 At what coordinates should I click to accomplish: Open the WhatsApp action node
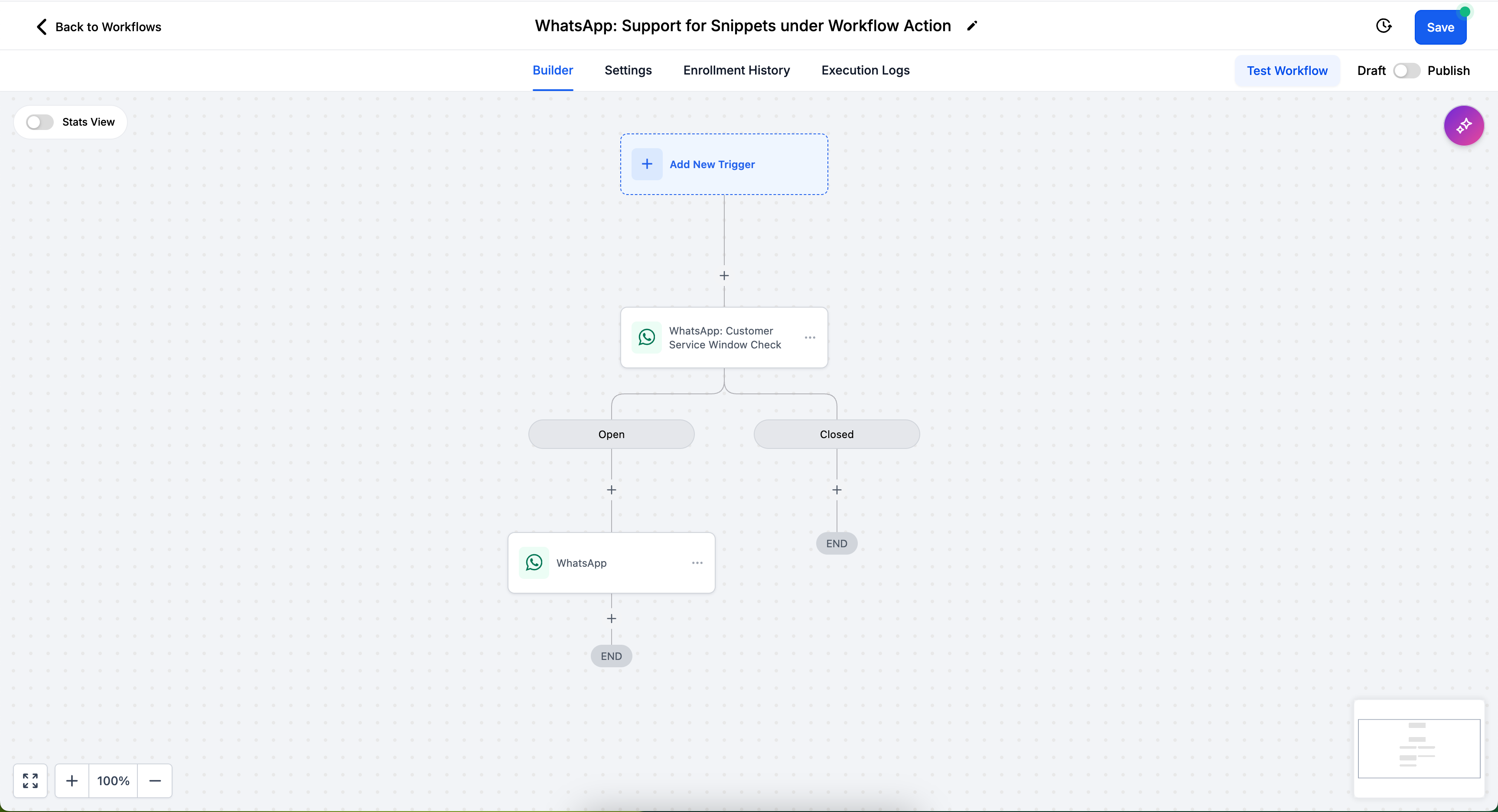pos(611,563)
